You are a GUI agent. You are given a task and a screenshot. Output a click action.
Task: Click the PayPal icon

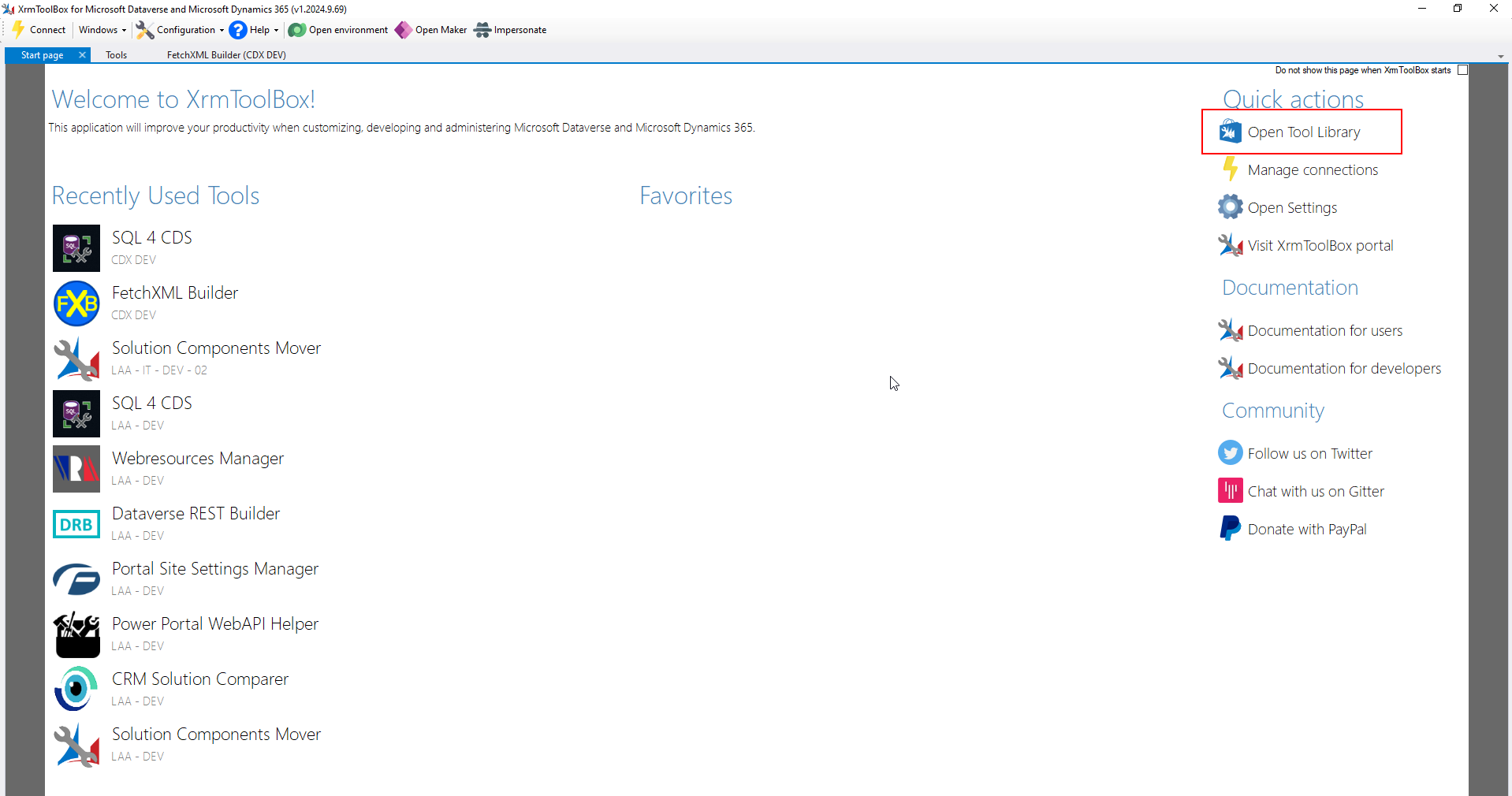(1230, 529)
